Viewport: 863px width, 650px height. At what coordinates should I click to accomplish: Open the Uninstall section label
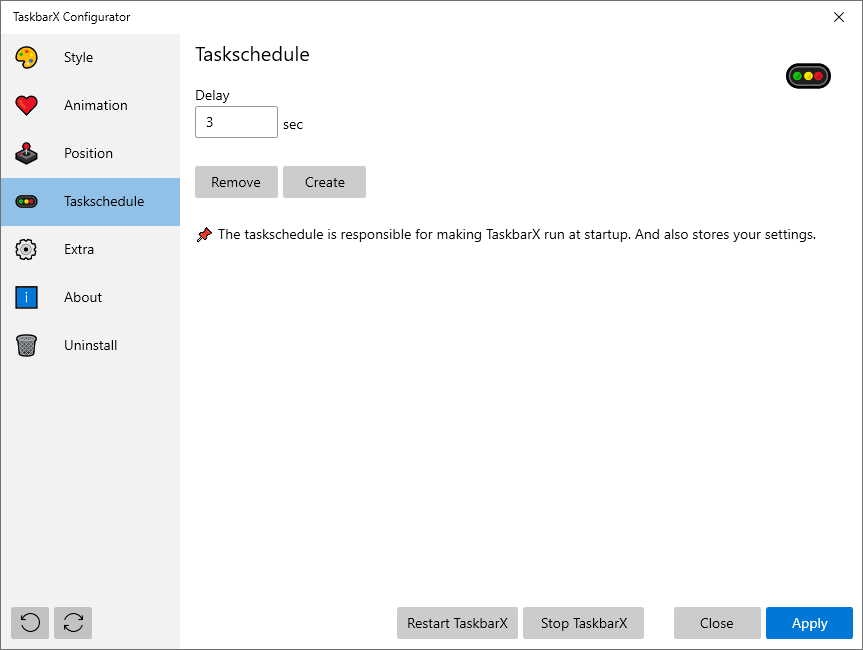click(91, 345)
